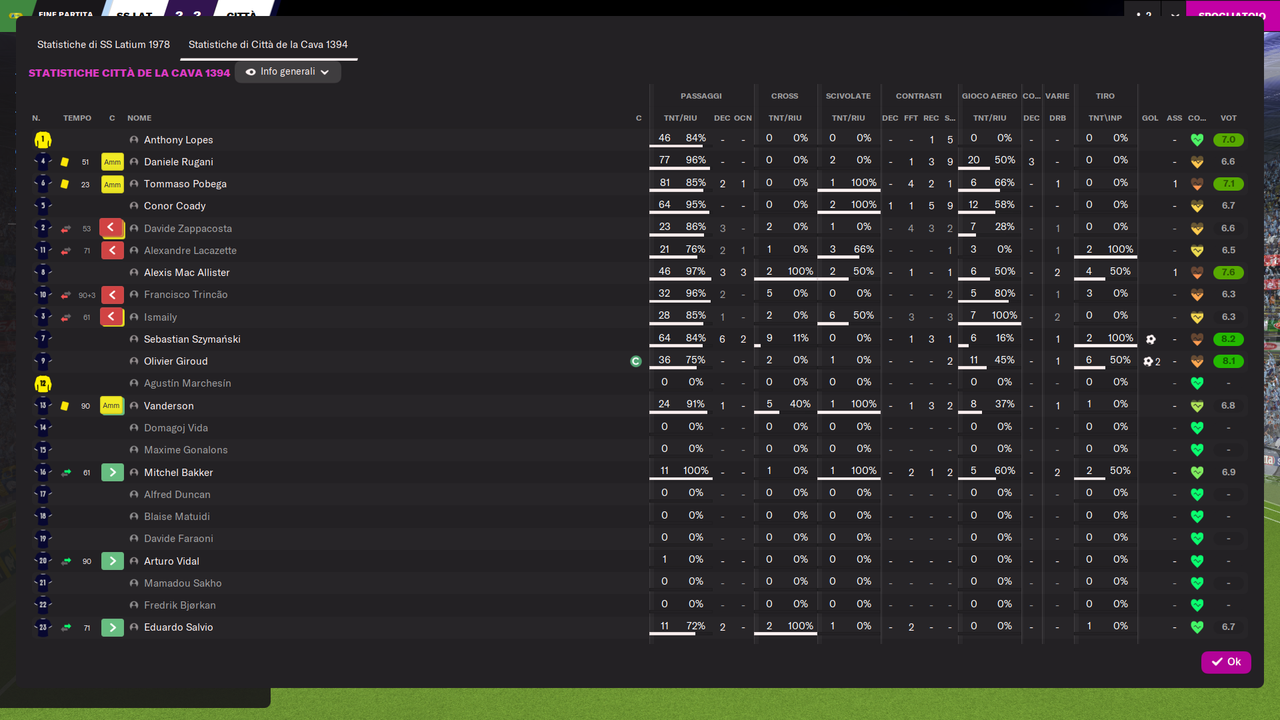Click Alexis Mac Allister's condition heart icon

(1197, 273)
